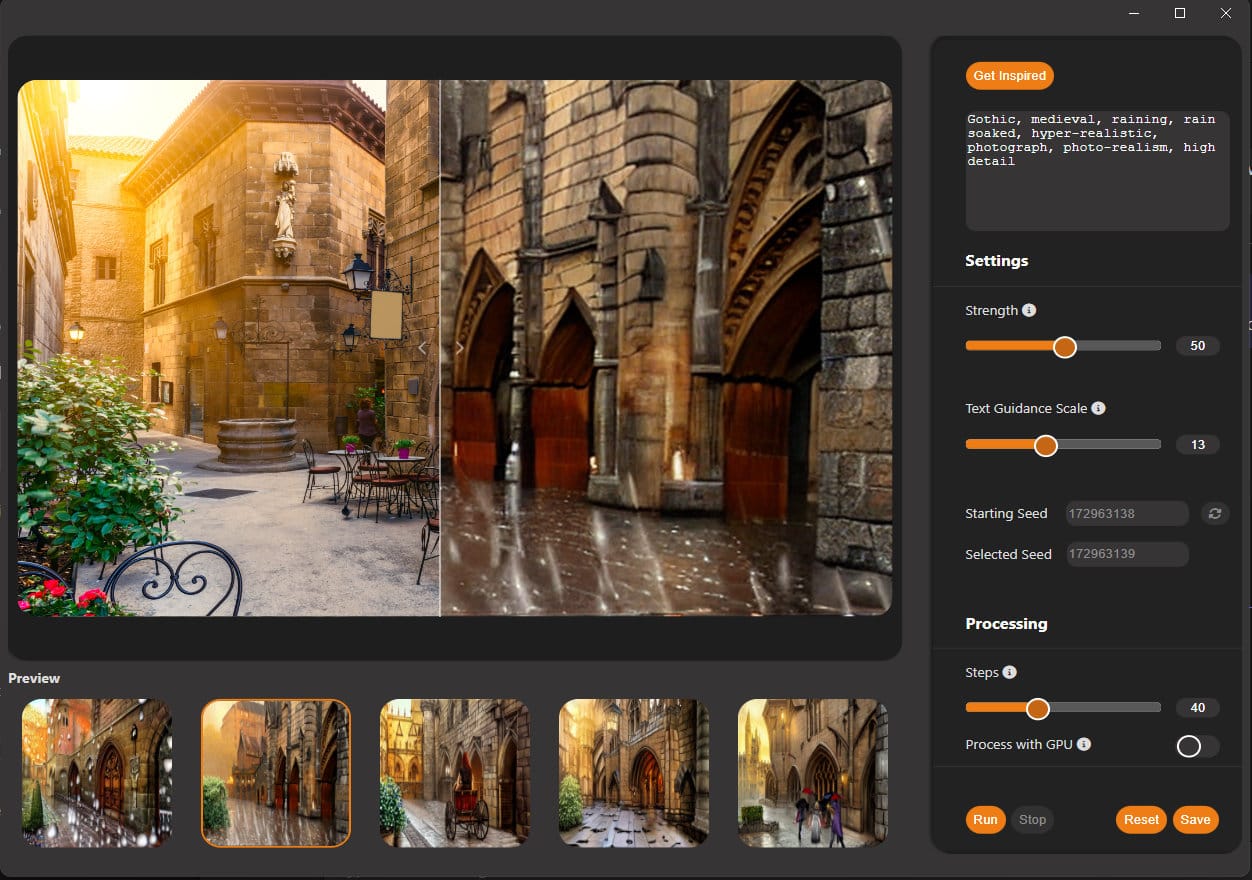Screen dimensions: 1252x880
Task: Click the Starting Seed input field
Action: 1127,513
